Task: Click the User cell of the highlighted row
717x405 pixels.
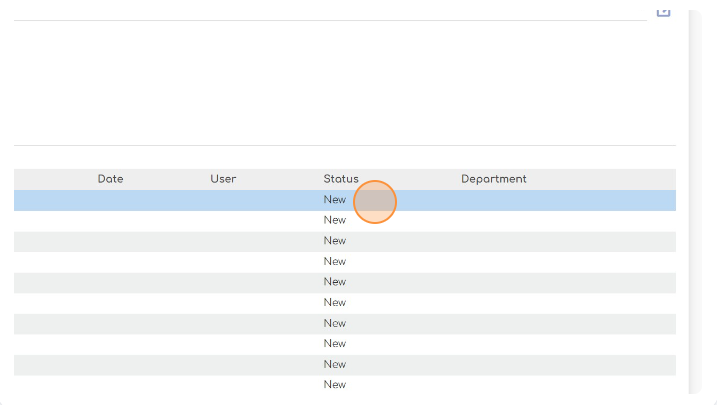Action: [x=223, y=200]
